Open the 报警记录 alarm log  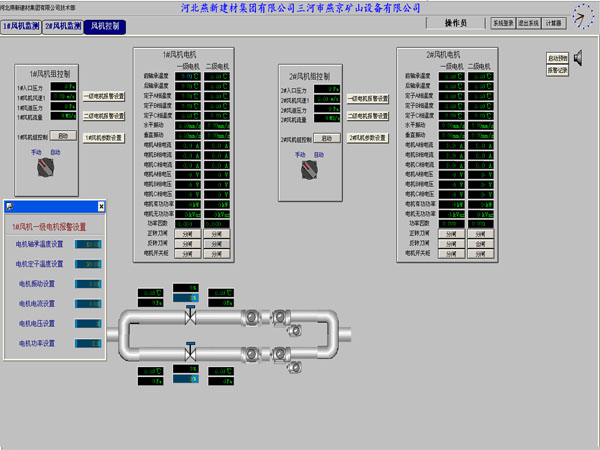[x=557, y=70]
